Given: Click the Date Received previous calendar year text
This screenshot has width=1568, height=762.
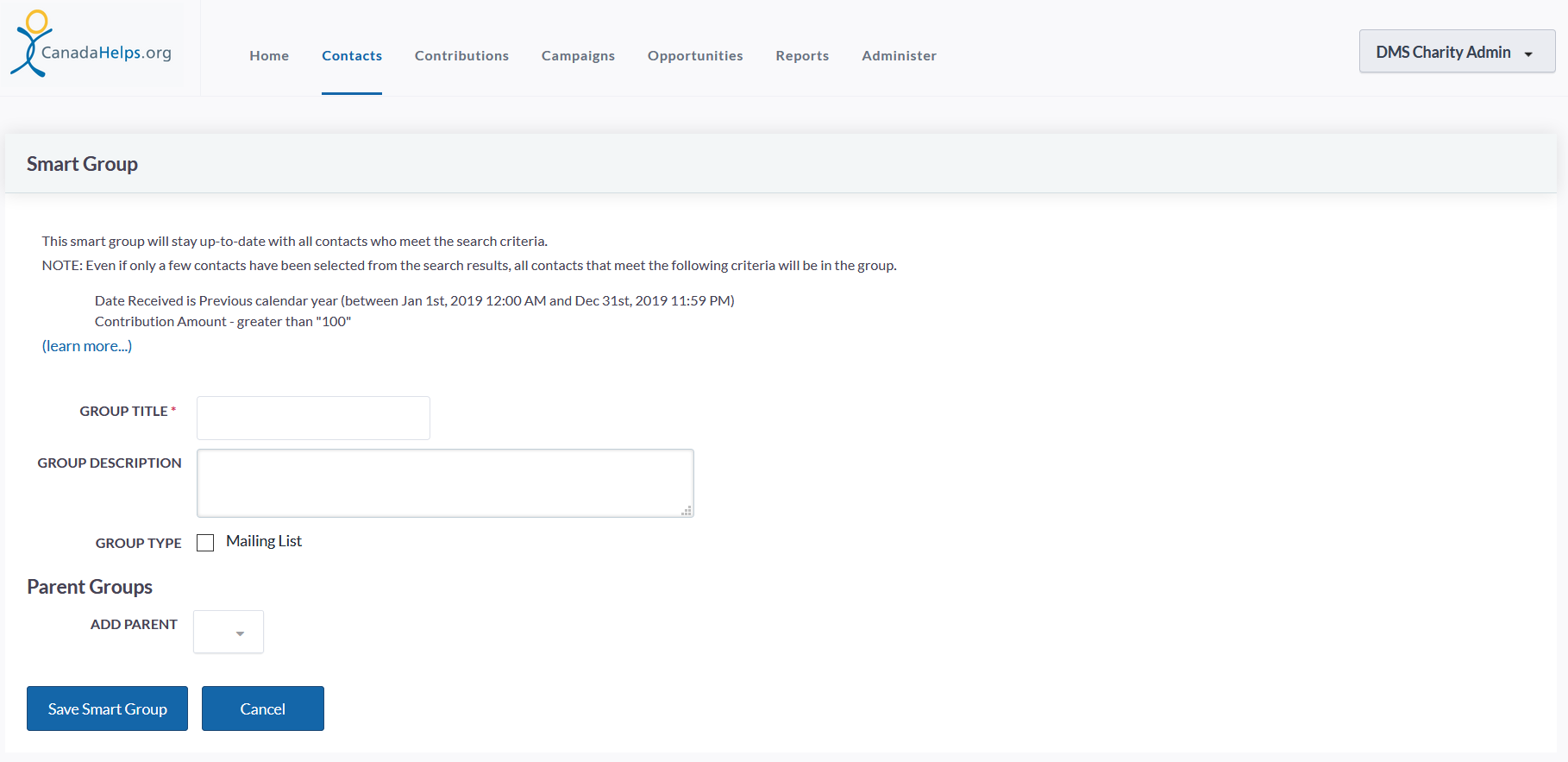Looking at the screenshot, I should (x=414, y=301).
